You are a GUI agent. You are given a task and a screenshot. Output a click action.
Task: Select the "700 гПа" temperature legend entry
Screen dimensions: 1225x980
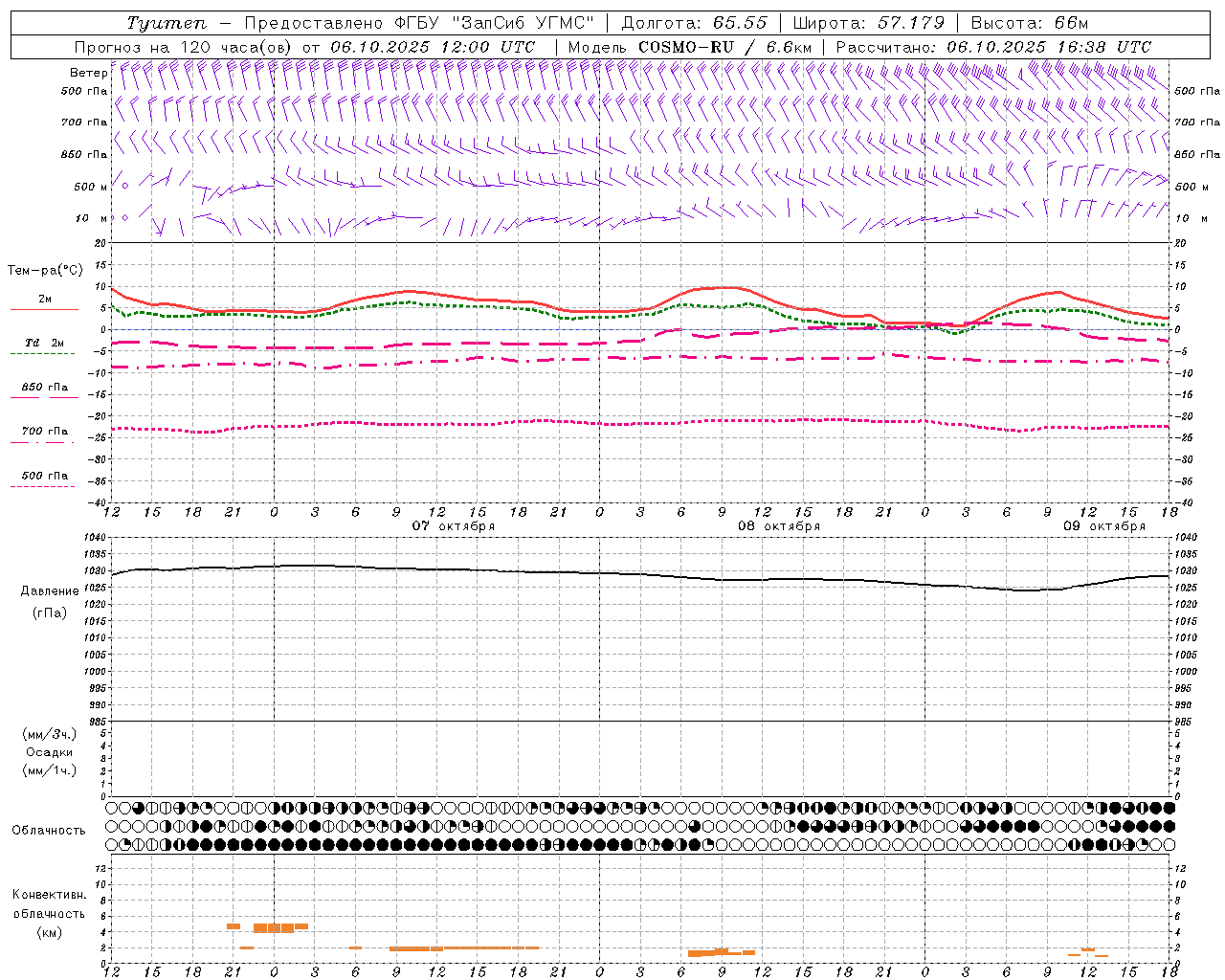point(44,431)
